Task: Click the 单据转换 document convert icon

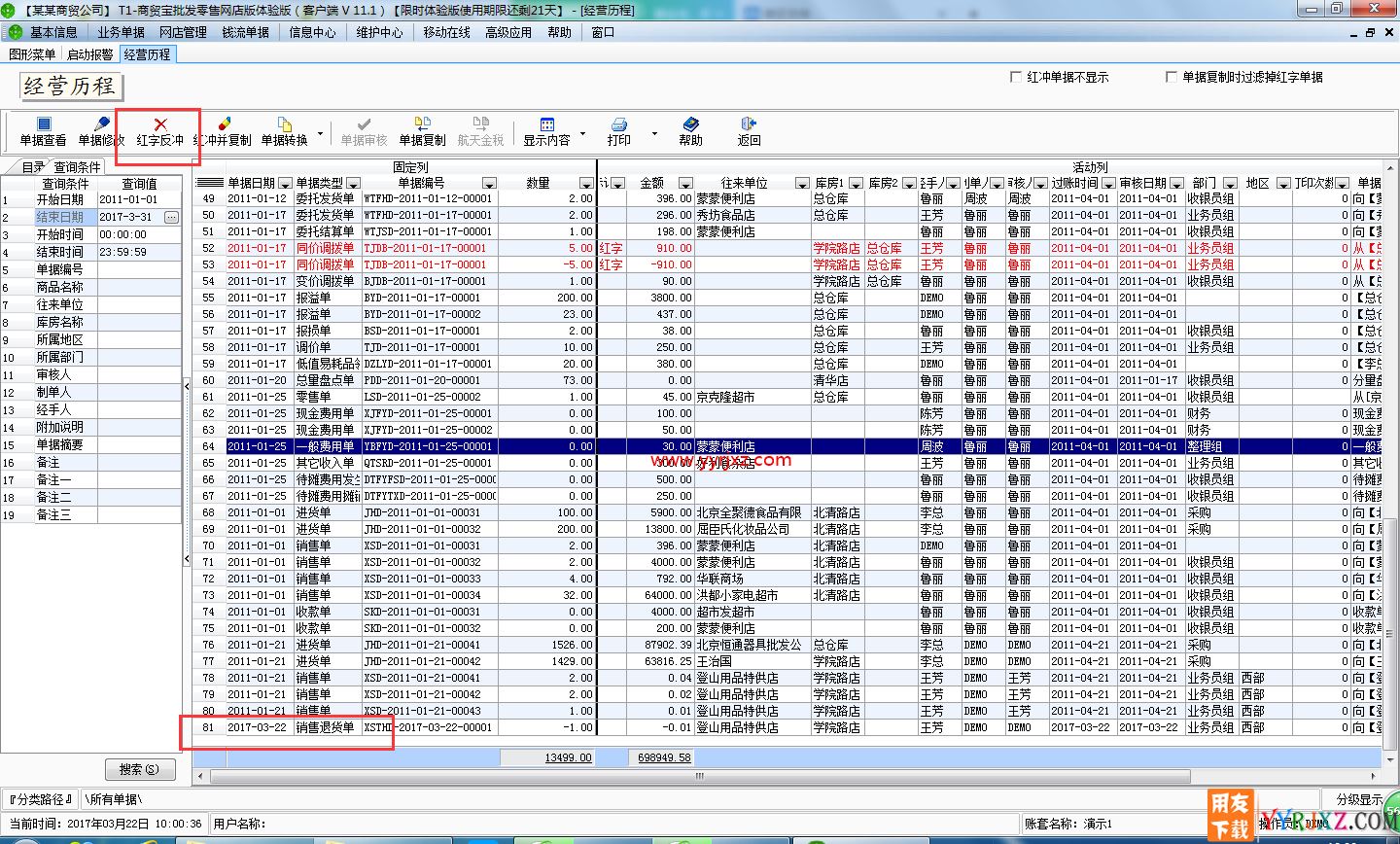Action: pos(284,124)
